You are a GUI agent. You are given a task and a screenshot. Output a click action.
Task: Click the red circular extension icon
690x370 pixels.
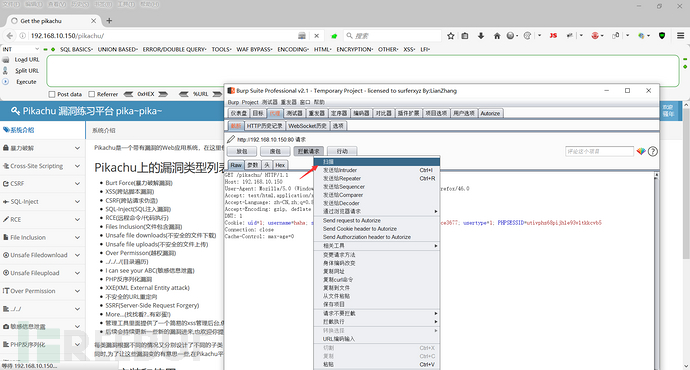(x=595, y=36)
